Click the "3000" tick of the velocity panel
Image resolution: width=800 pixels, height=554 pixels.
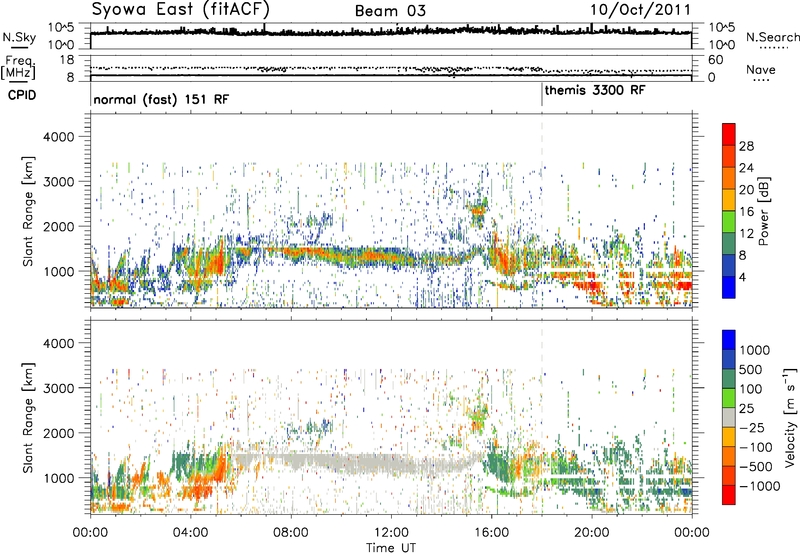[x=59, y=388]
